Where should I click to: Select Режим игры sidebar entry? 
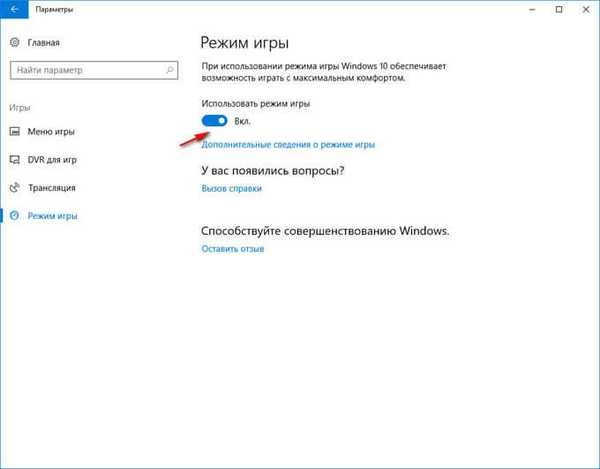coord(52,216)
